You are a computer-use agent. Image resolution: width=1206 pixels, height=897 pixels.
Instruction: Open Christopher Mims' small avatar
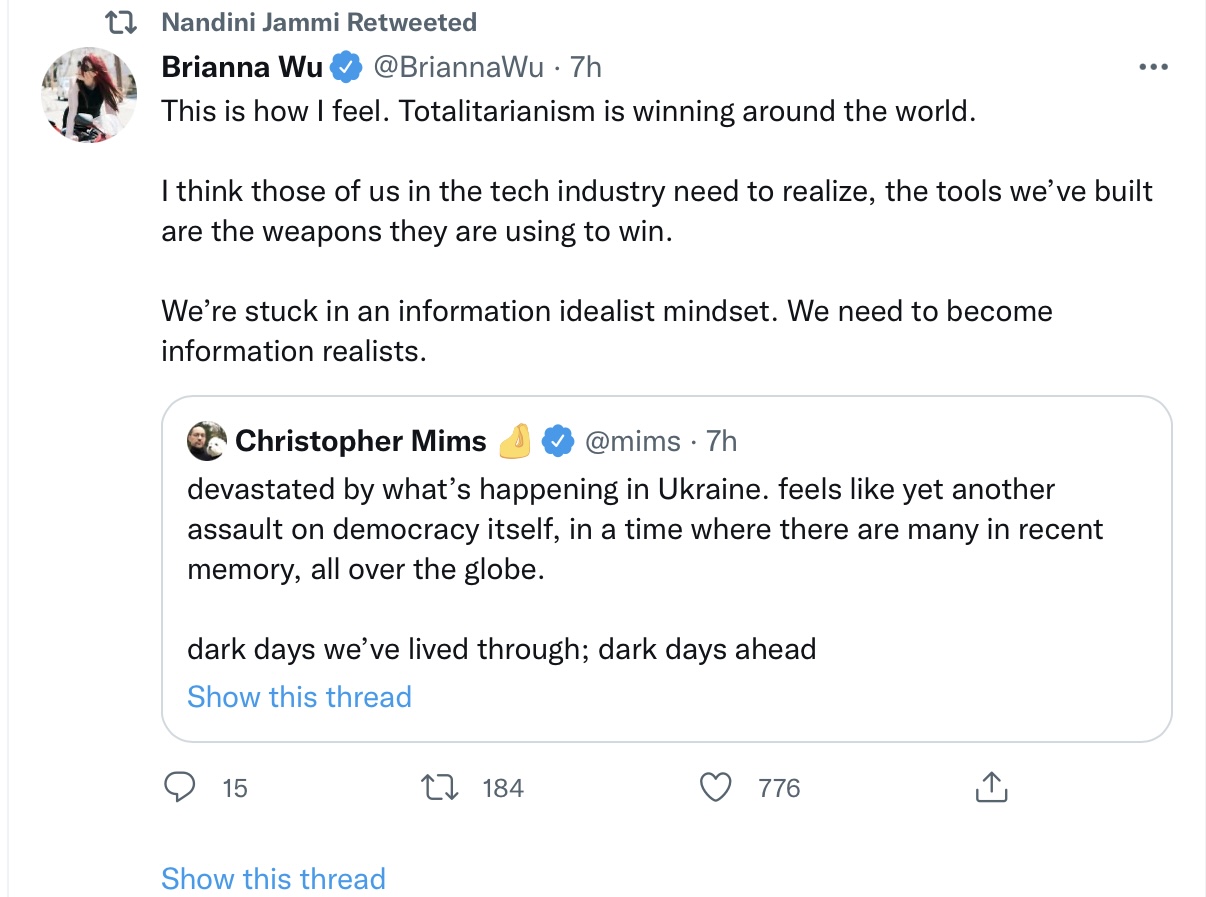(207, 441)
